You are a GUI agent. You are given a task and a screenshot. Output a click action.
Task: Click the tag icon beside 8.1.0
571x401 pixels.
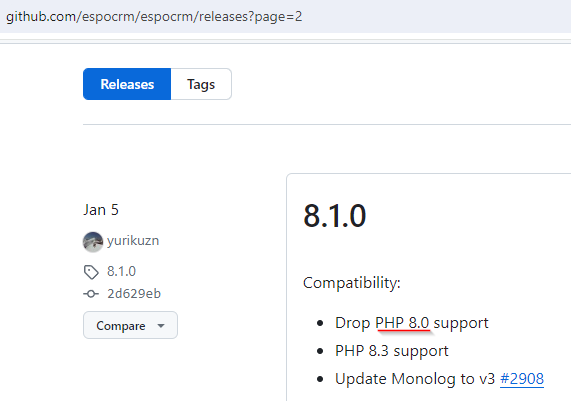coord(91,272)
